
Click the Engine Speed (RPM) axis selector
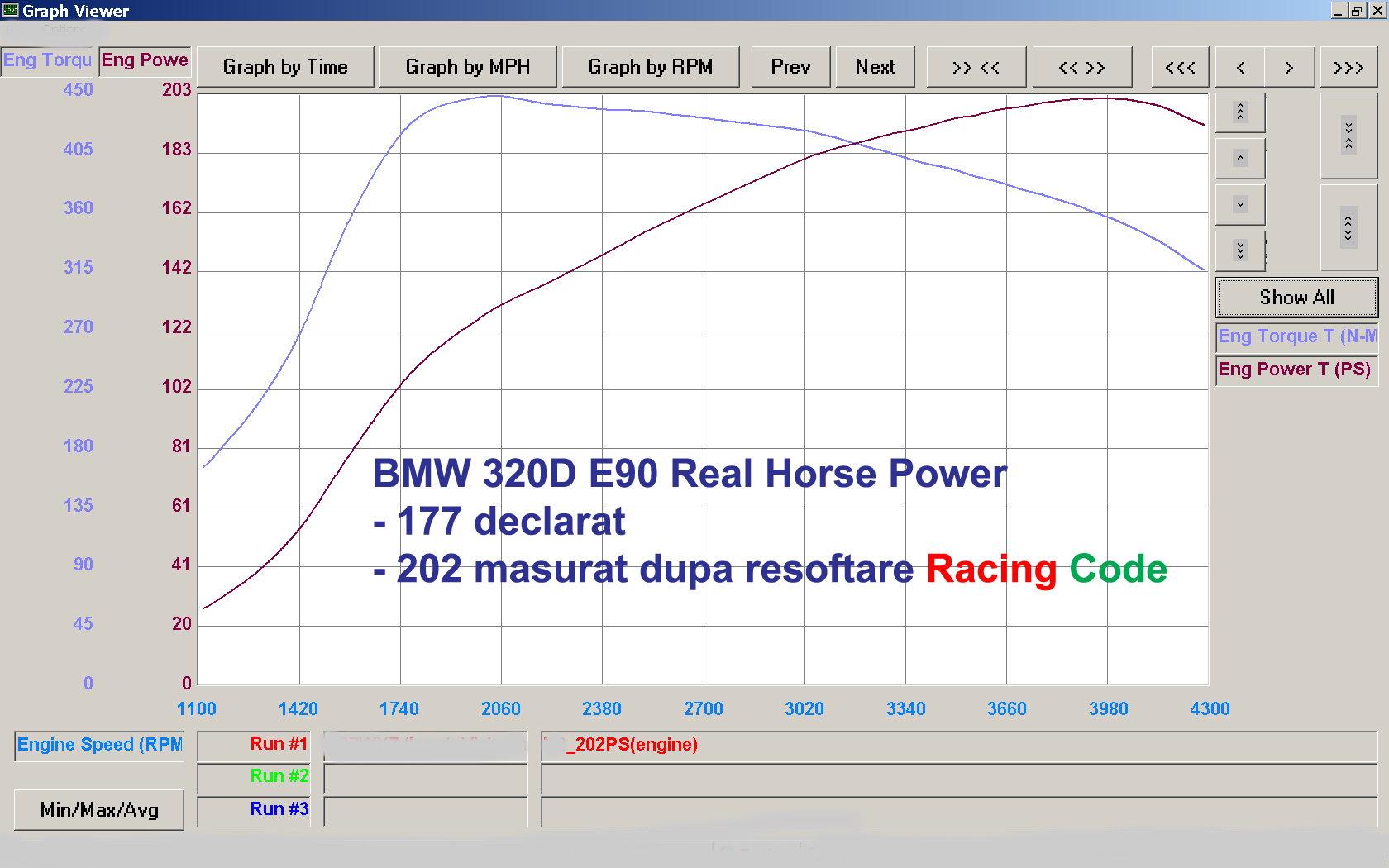(99, 746)
